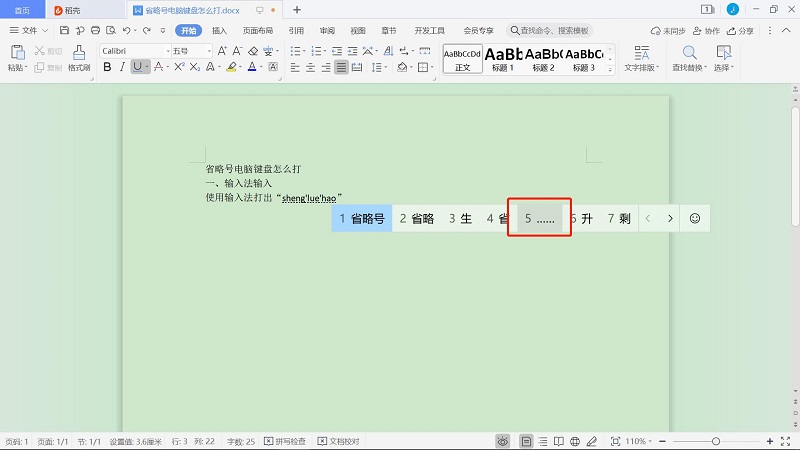Click the Undo arrow icon
The image size is (800, 450).
126,31
